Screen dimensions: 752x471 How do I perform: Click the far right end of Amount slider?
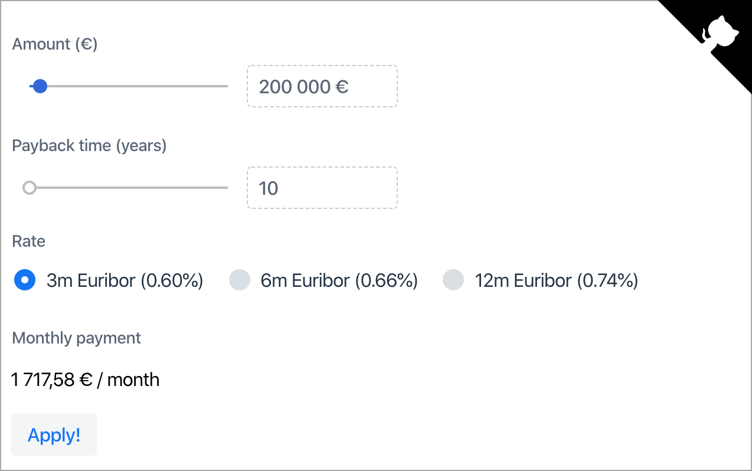(x=225, y=86)
